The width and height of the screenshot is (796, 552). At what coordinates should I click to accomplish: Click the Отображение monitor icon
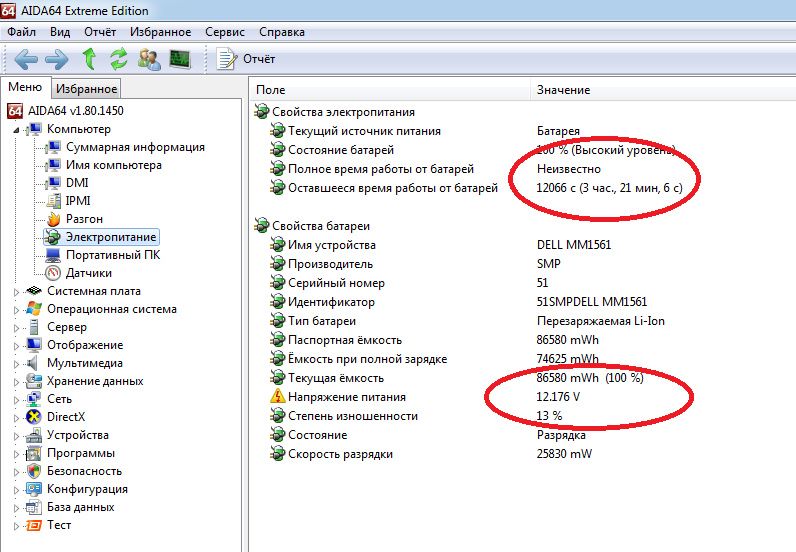[x=34, y=345]
